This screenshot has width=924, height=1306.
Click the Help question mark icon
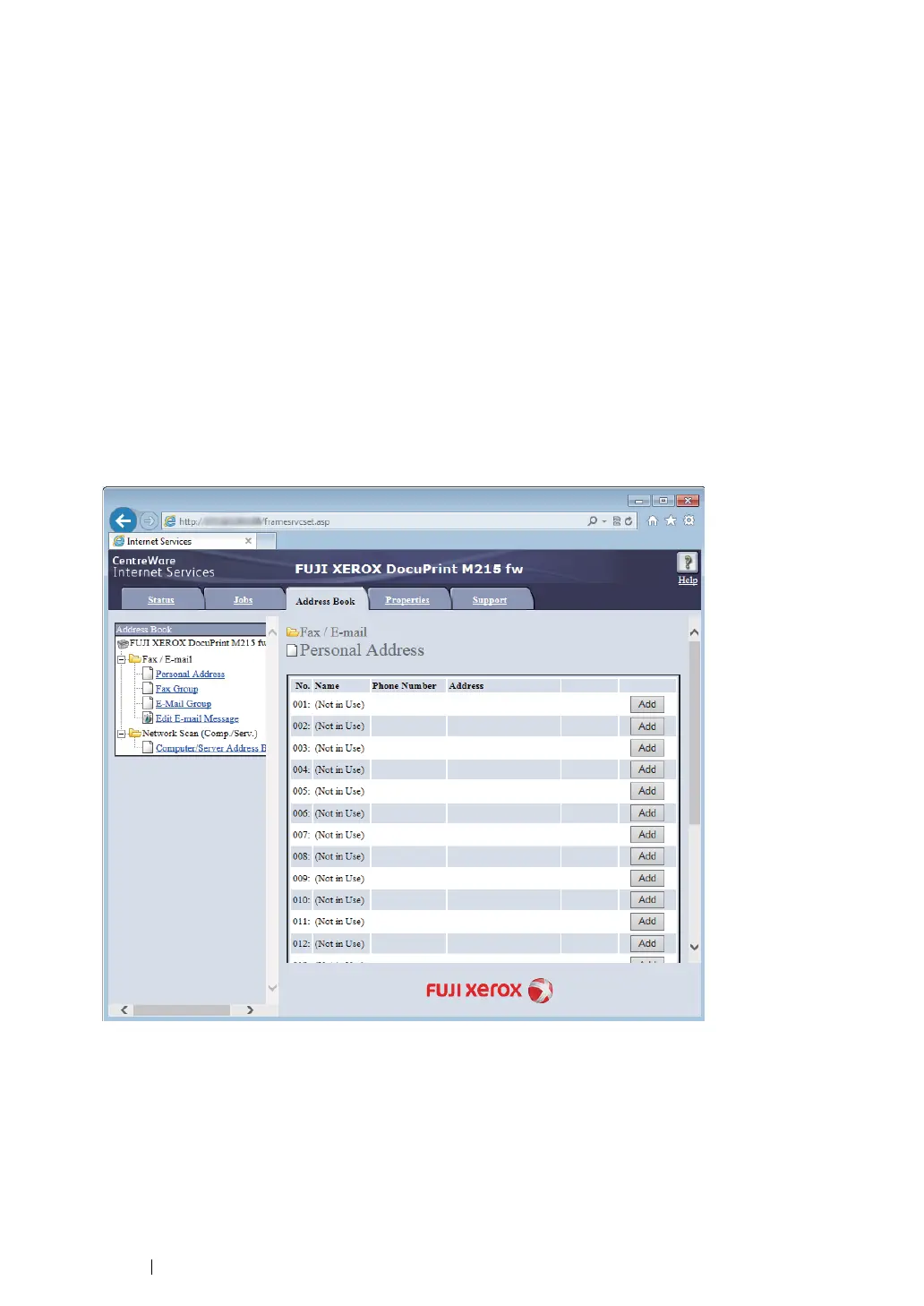688,562
